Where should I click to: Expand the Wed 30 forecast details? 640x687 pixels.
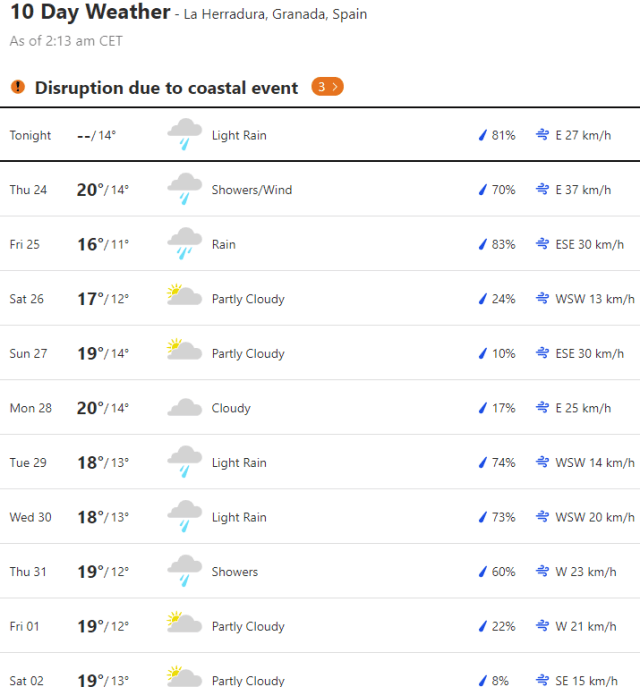click(320, 517)
